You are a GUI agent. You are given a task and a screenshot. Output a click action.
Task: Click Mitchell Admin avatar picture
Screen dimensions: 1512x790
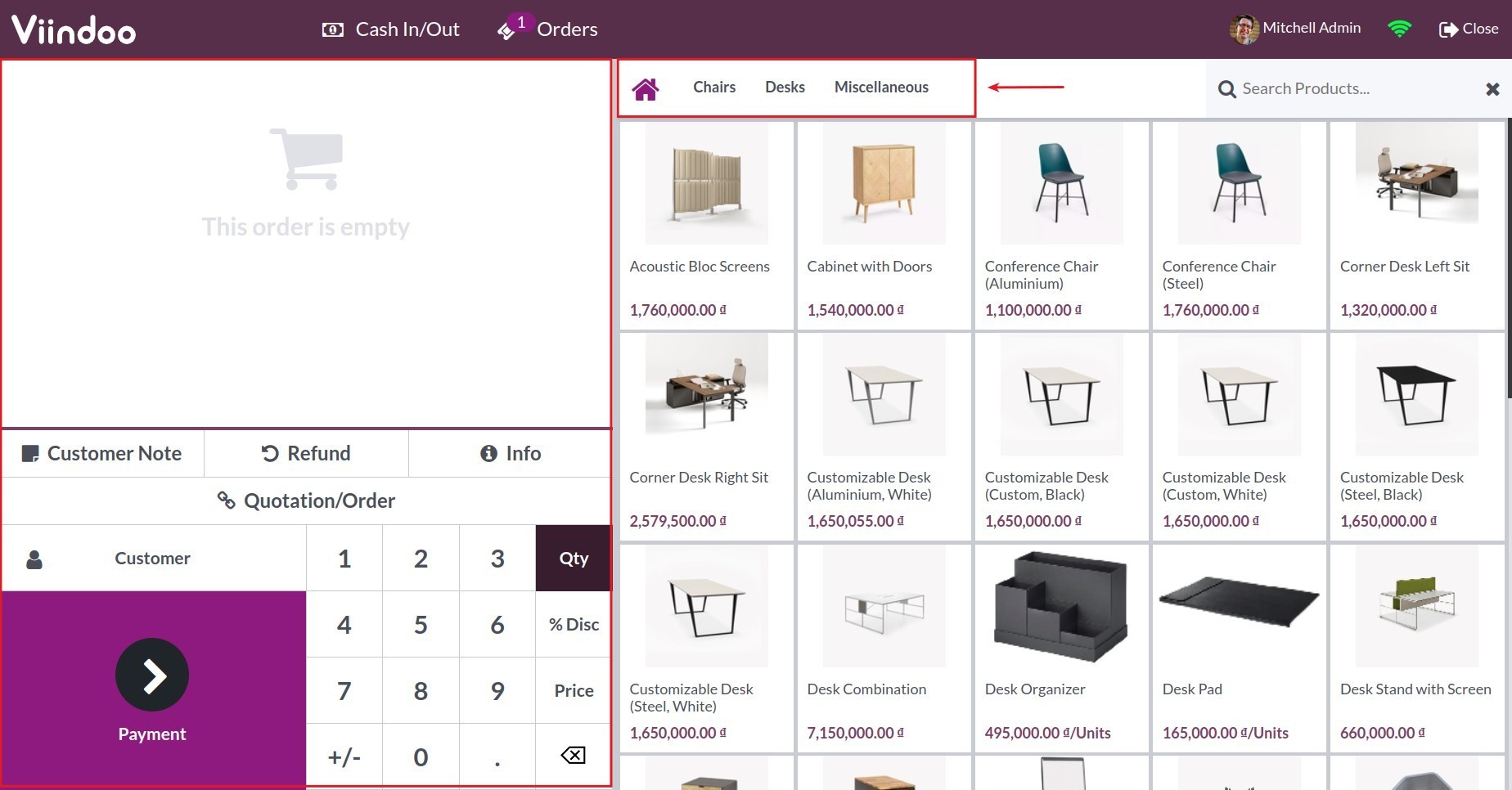1244,29
